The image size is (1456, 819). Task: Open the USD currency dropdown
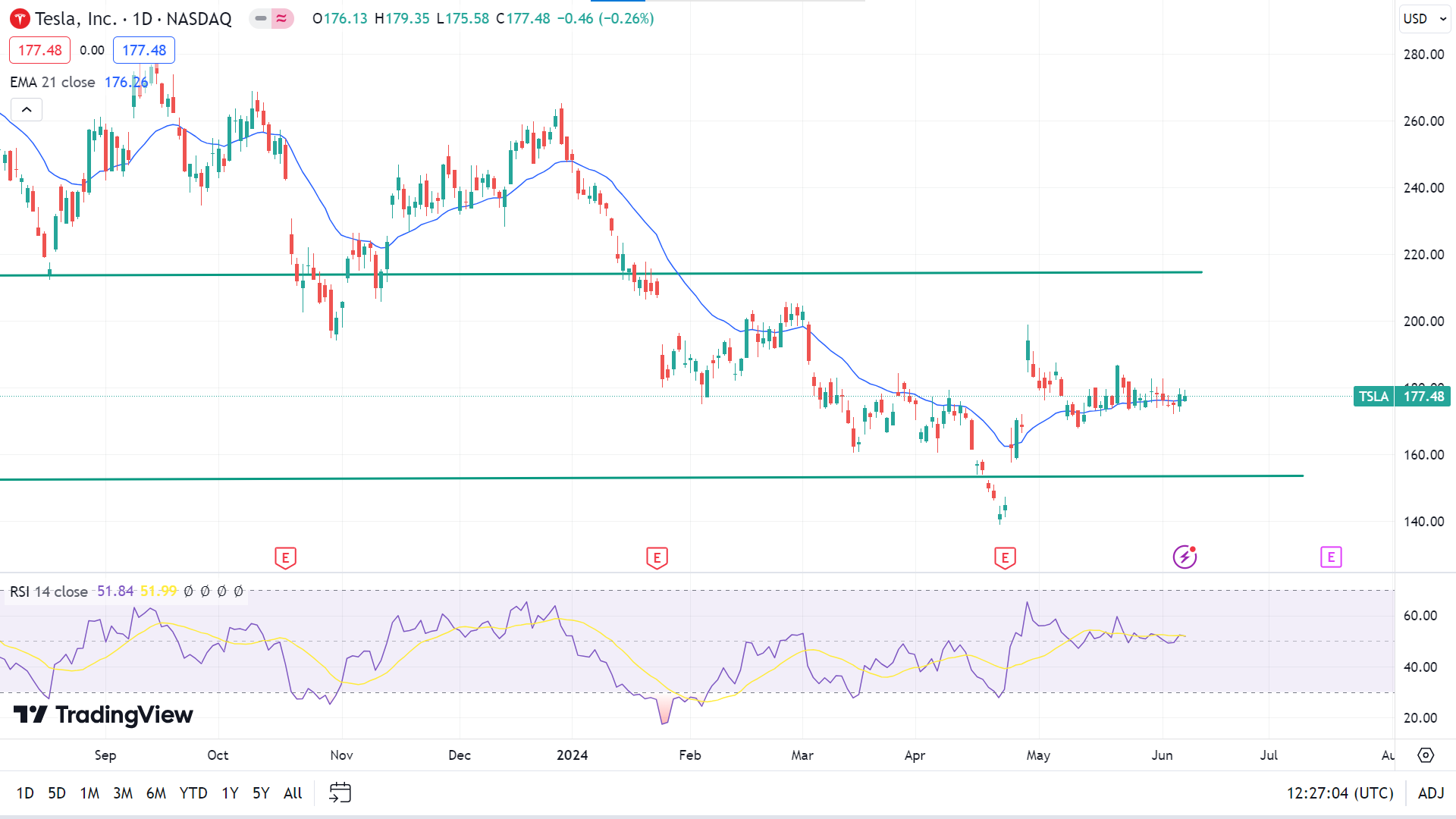click(x=1424, y=18)
